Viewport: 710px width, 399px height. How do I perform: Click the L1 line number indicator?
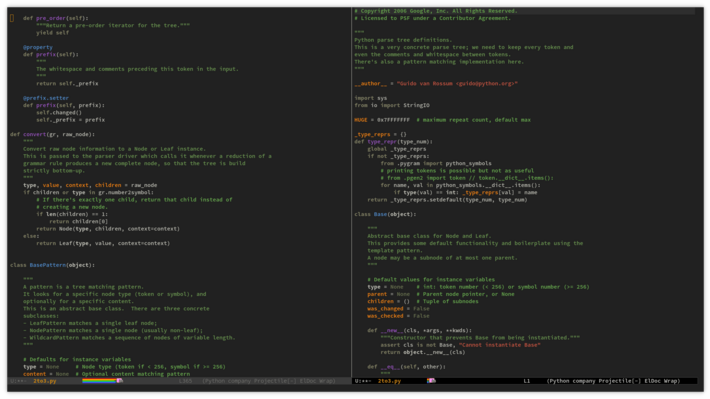(527, 381)
